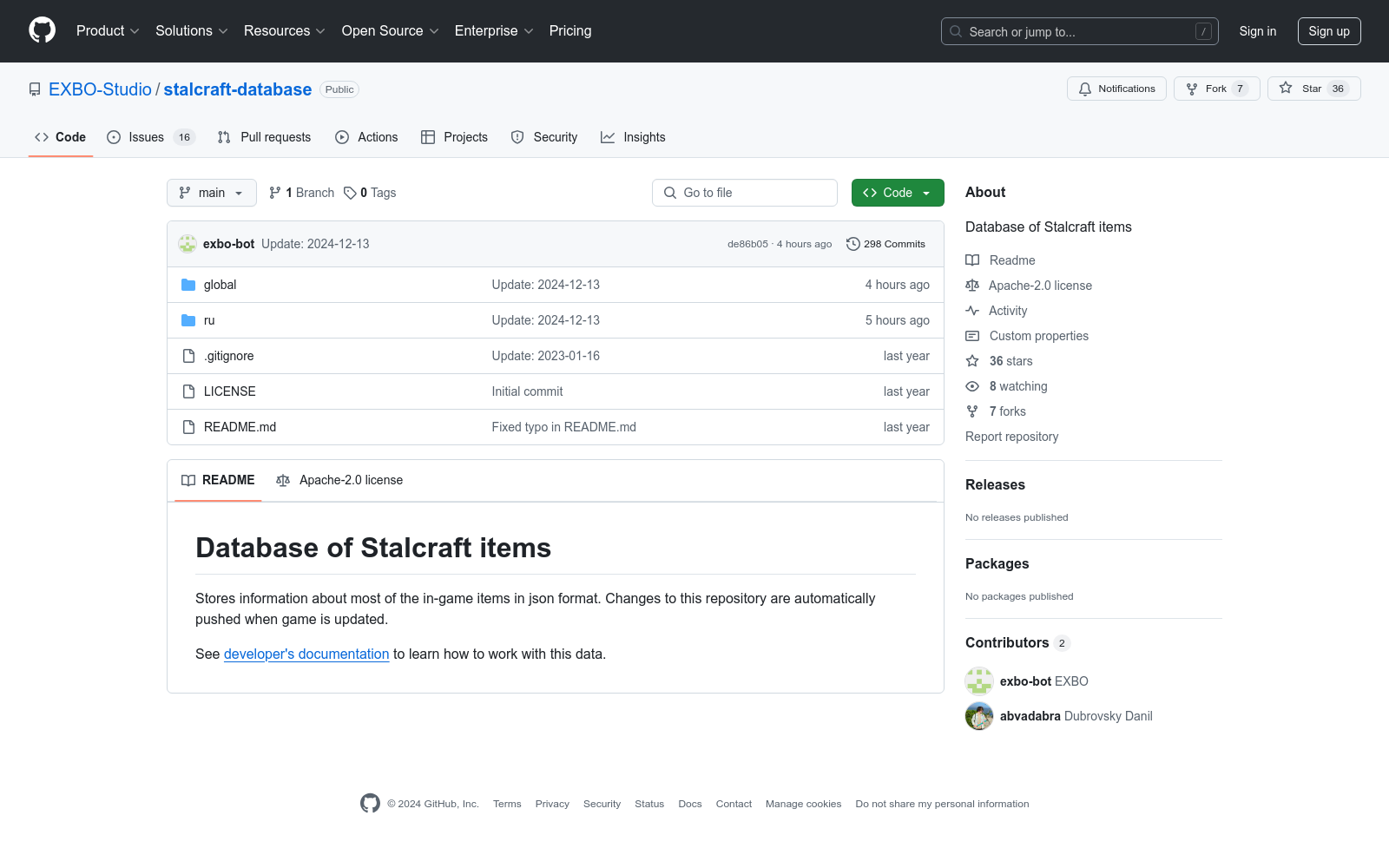The image size is (1389, 868).
Task: Open the 'Initial commit' commit message
Action: pyautogui.click(x=527, y=391)
